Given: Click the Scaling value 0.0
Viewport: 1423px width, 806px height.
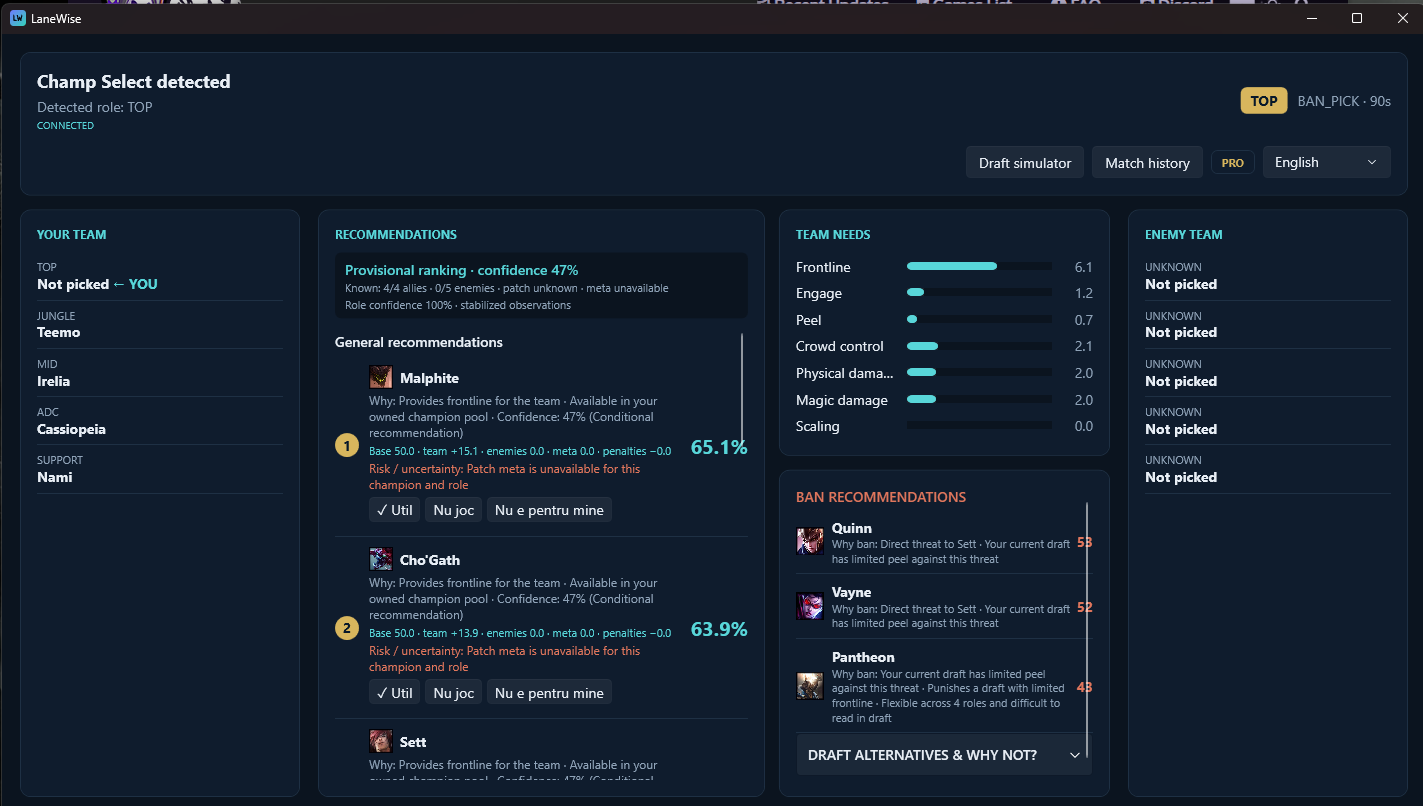Looking at the screenshot, I should [1083, 426].
